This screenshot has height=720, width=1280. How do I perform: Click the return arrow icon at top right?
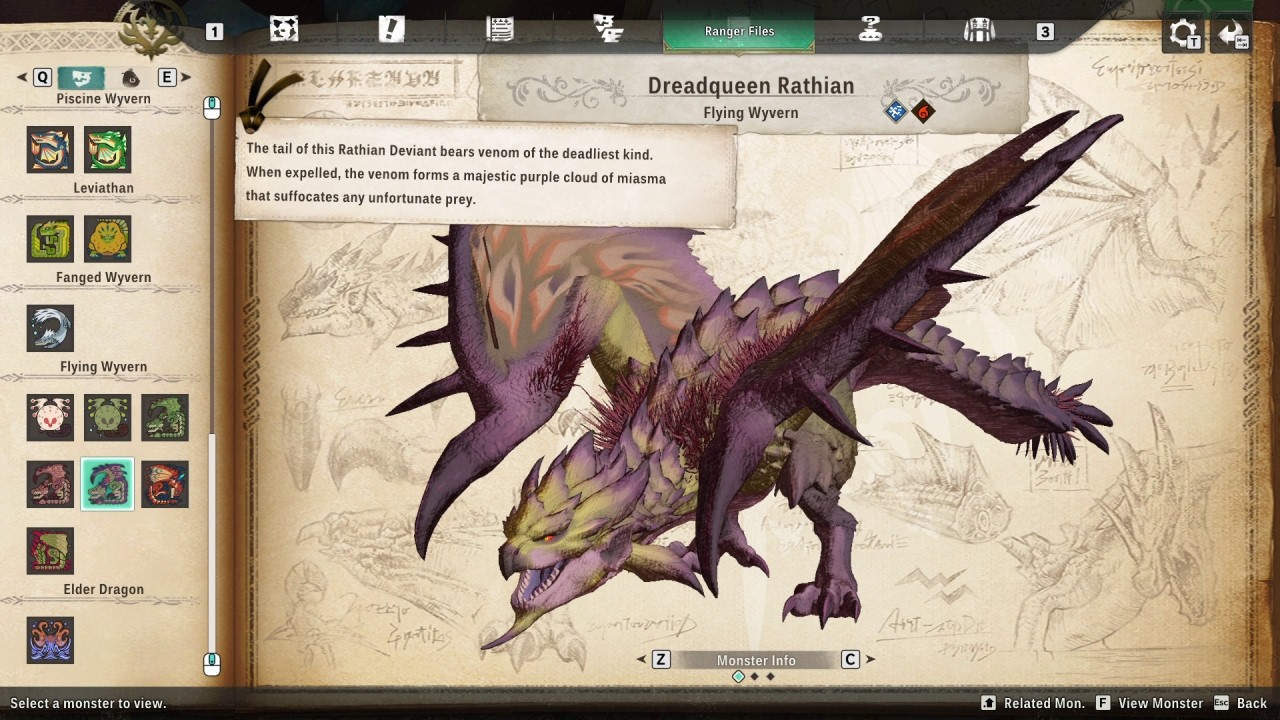tap(1231, 34)
